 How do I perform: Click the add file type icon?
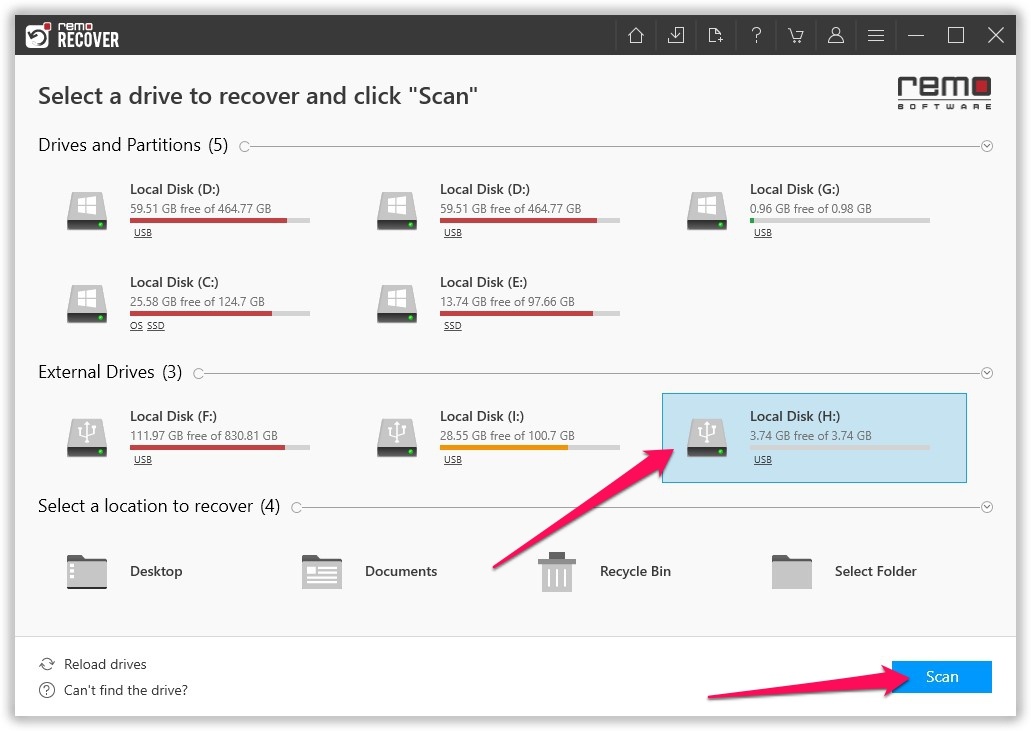pos(715,35)
